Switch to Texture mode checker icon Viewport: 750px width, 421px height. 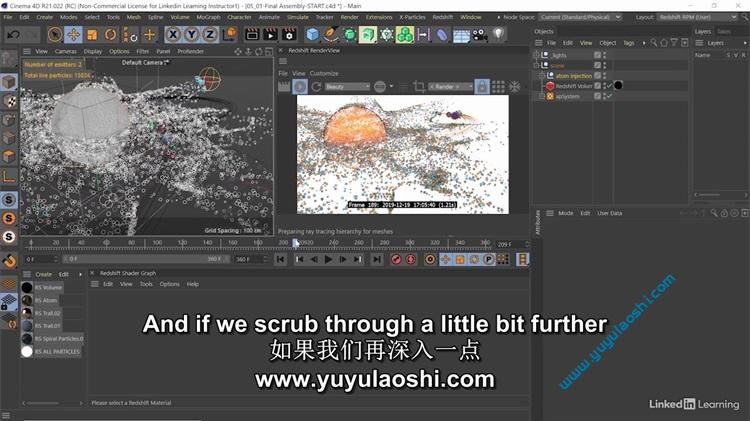[9, 101]
